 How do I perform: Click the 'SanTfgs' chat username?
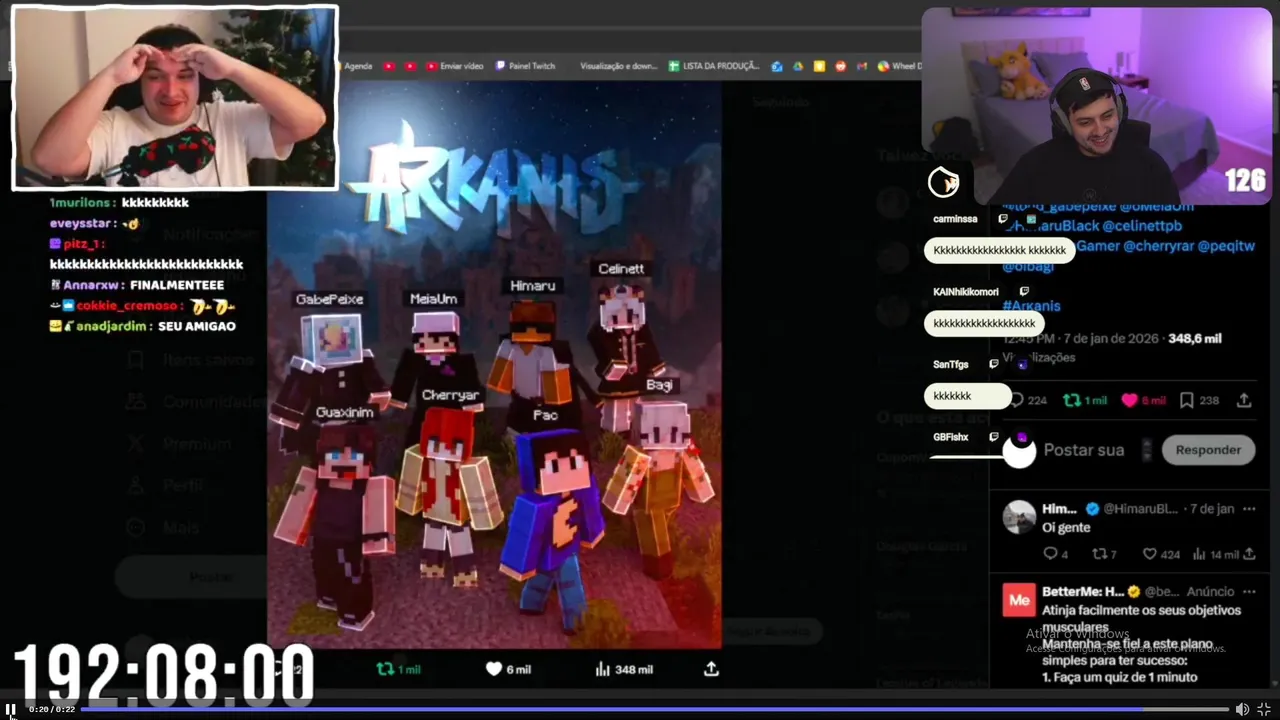950,365
